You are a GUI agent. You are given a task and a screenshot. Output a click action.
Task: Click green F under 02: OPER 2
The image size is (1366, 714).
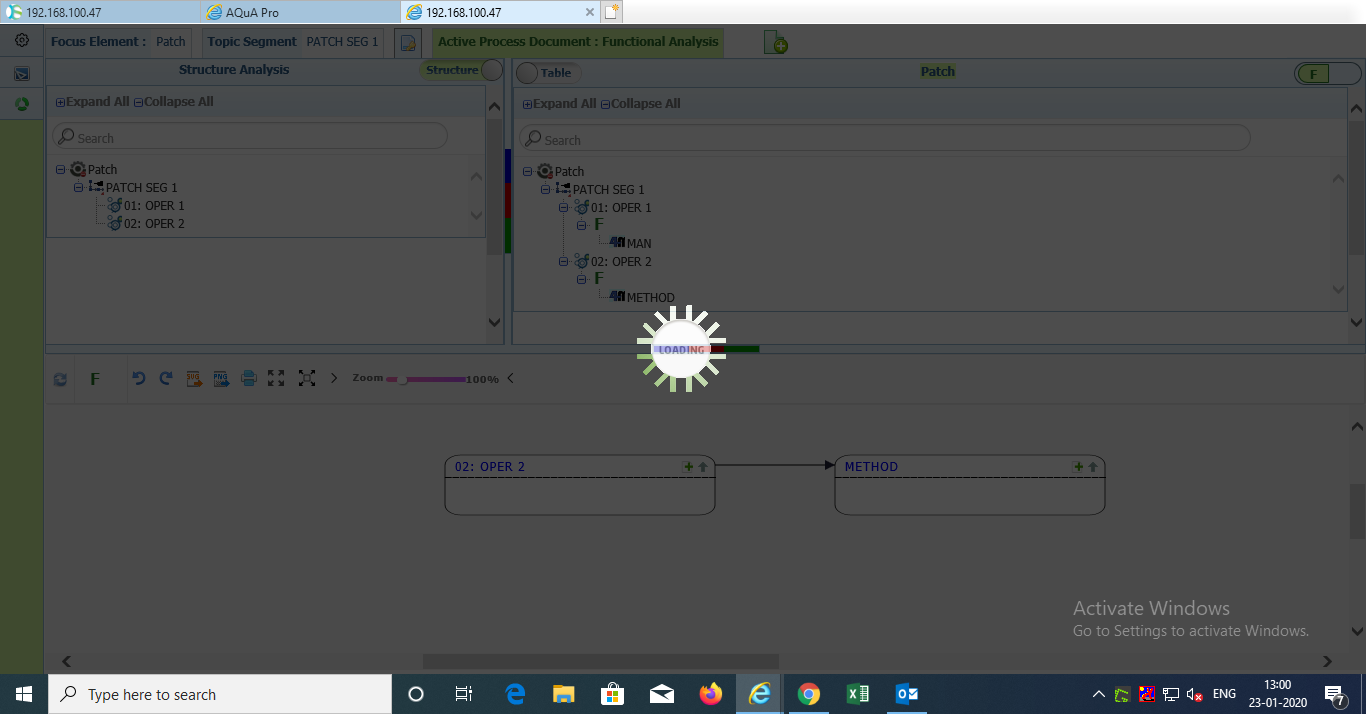click(x=599, y=279)
